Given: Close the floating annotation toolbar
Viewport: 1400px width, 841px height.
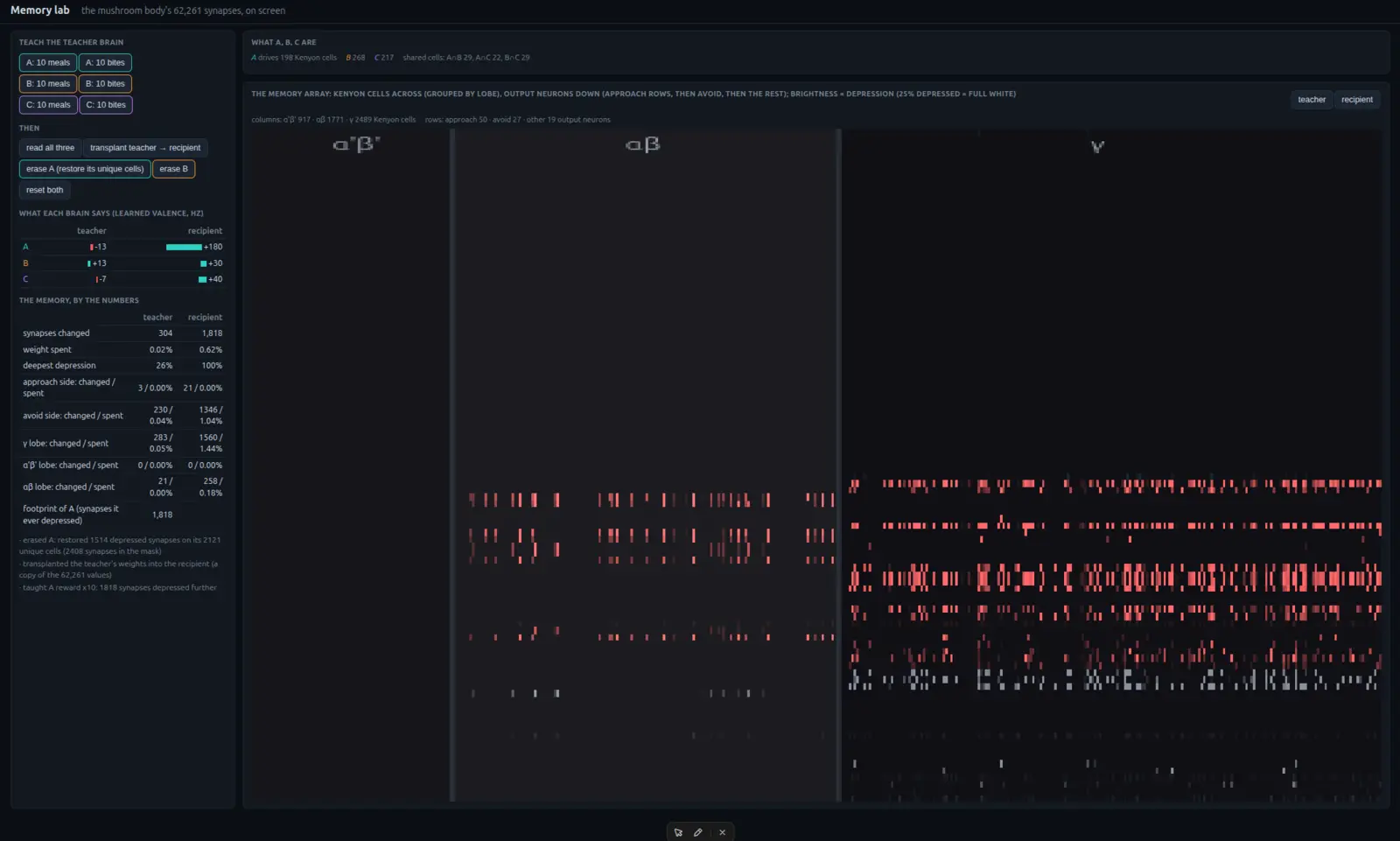Looking at the screenshot, I should coord(723,832).
